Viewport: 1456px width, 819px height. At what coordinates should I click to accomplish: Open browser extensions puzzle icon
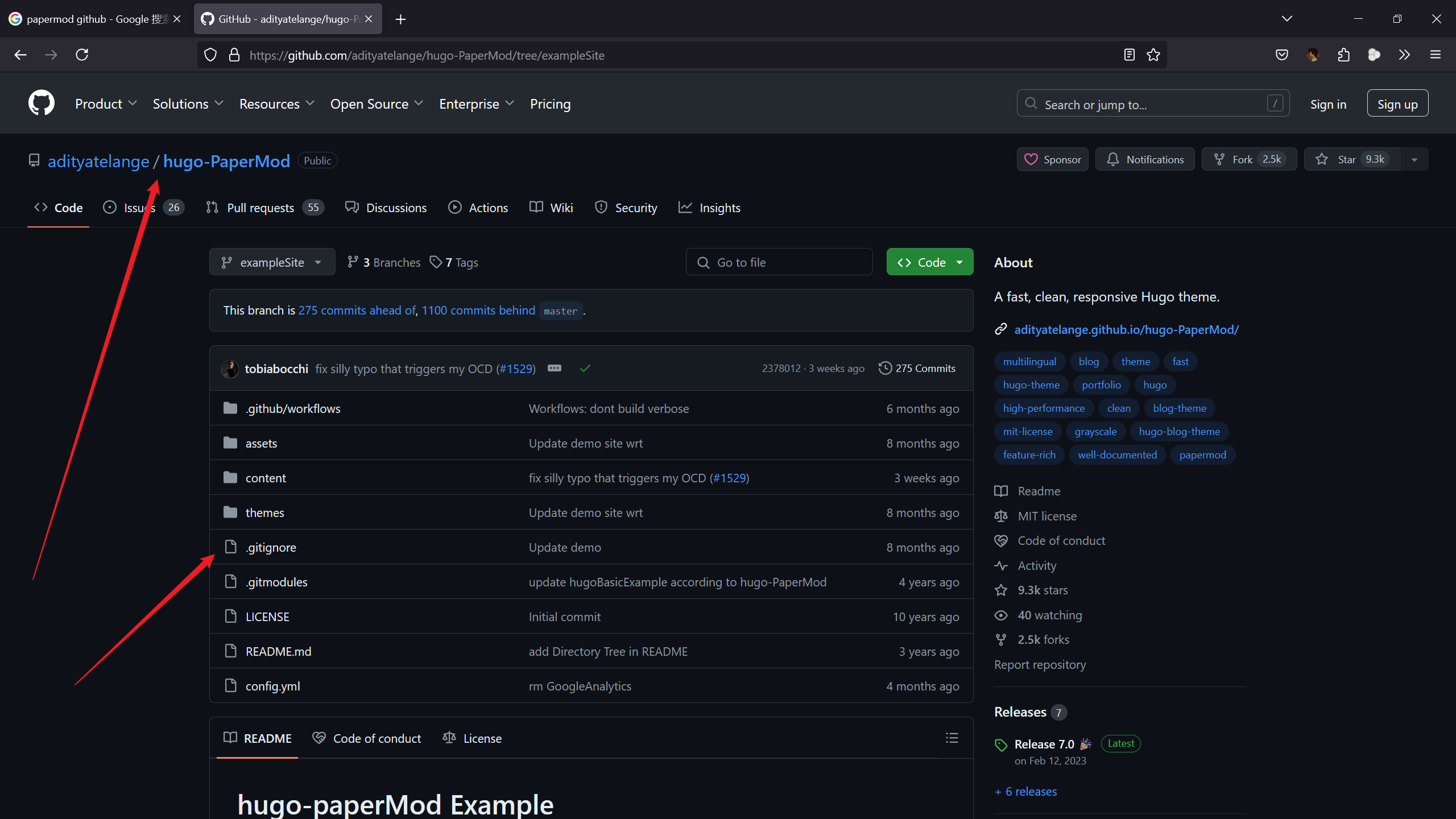click(x=1343, y=55)
